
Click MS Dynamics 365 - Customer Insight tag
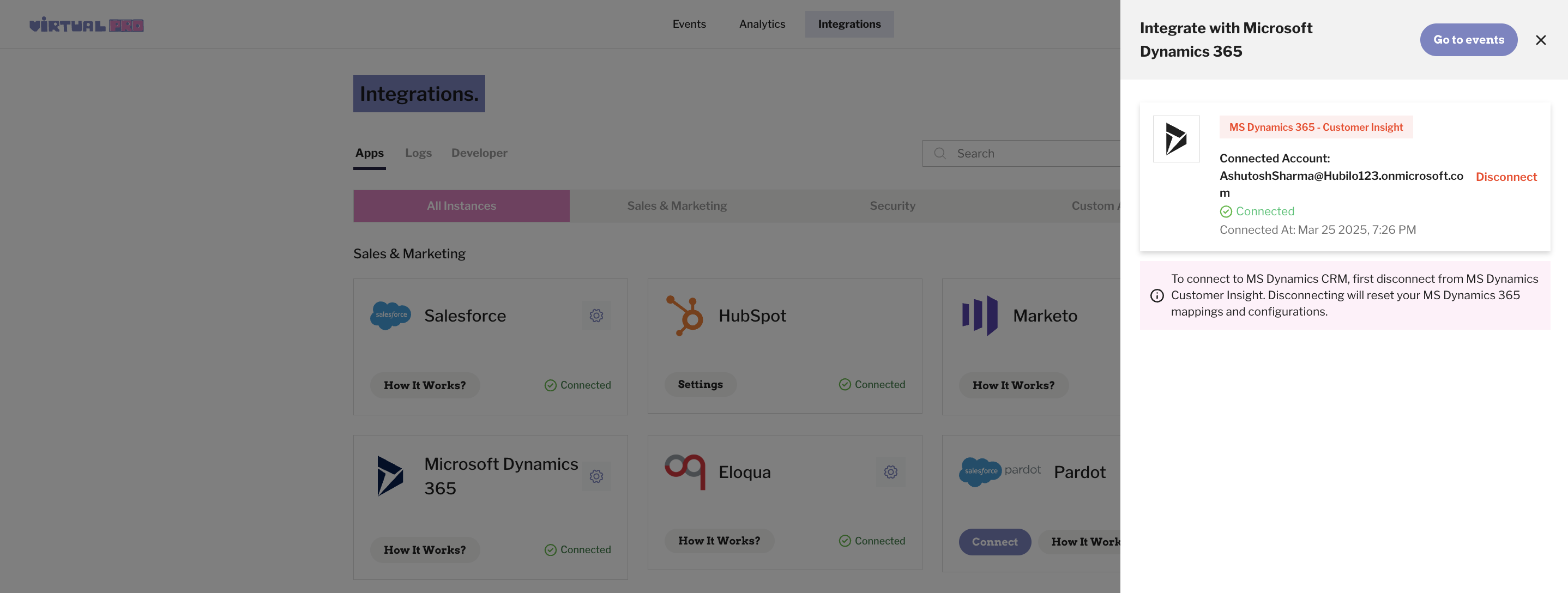tap(1316, 127)
